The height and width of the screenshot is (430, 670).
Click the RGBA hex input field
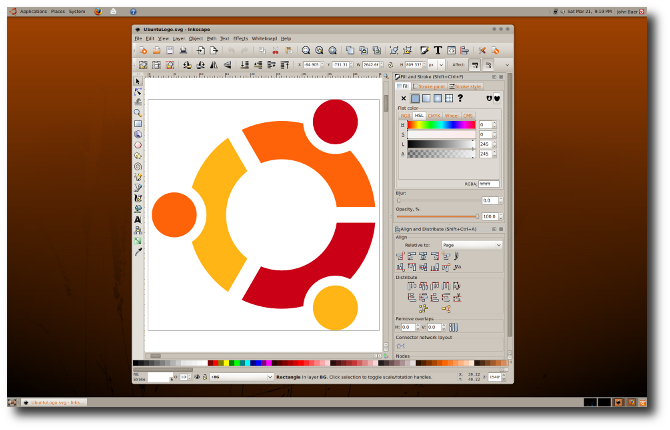tap(488, 184)
